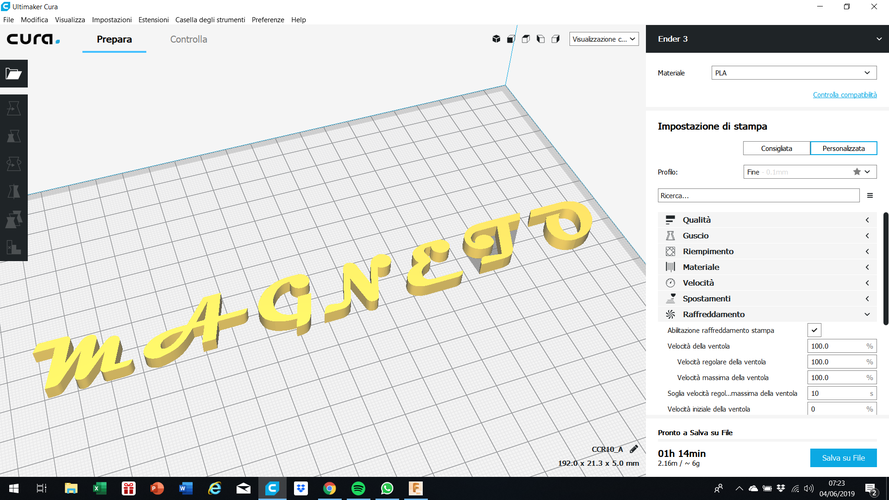Click the Salva su File button

[x=843, y=458]
